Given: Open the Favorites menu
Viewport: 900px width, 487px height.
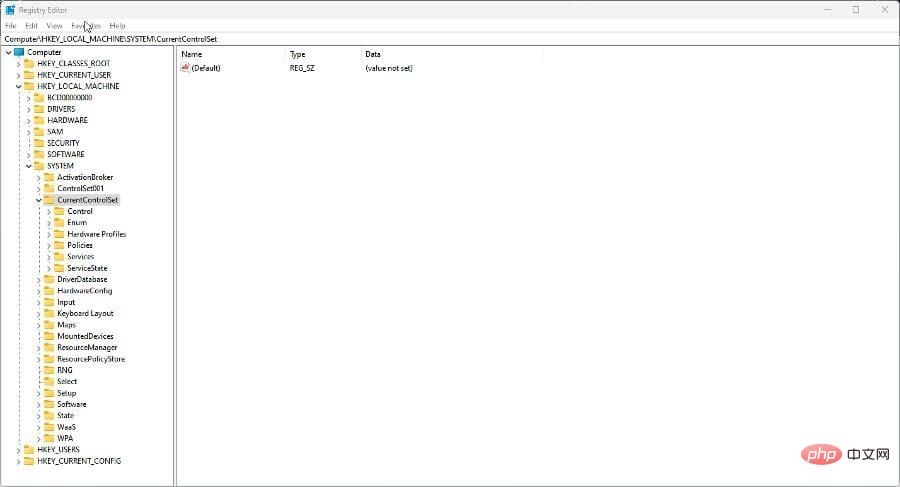Looking at the screenshot, I should coord(86,26).
